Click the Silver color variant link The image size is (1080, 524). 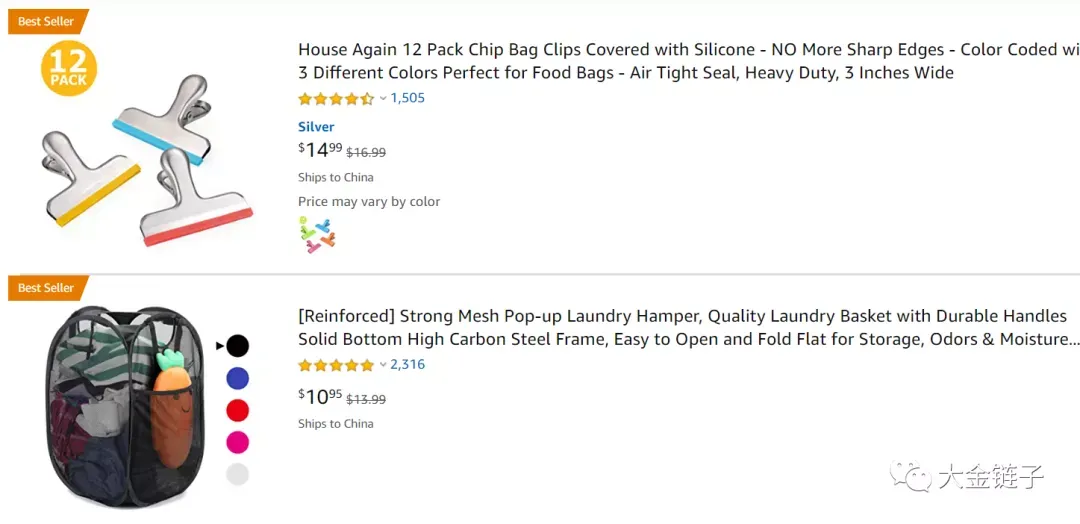316,127
